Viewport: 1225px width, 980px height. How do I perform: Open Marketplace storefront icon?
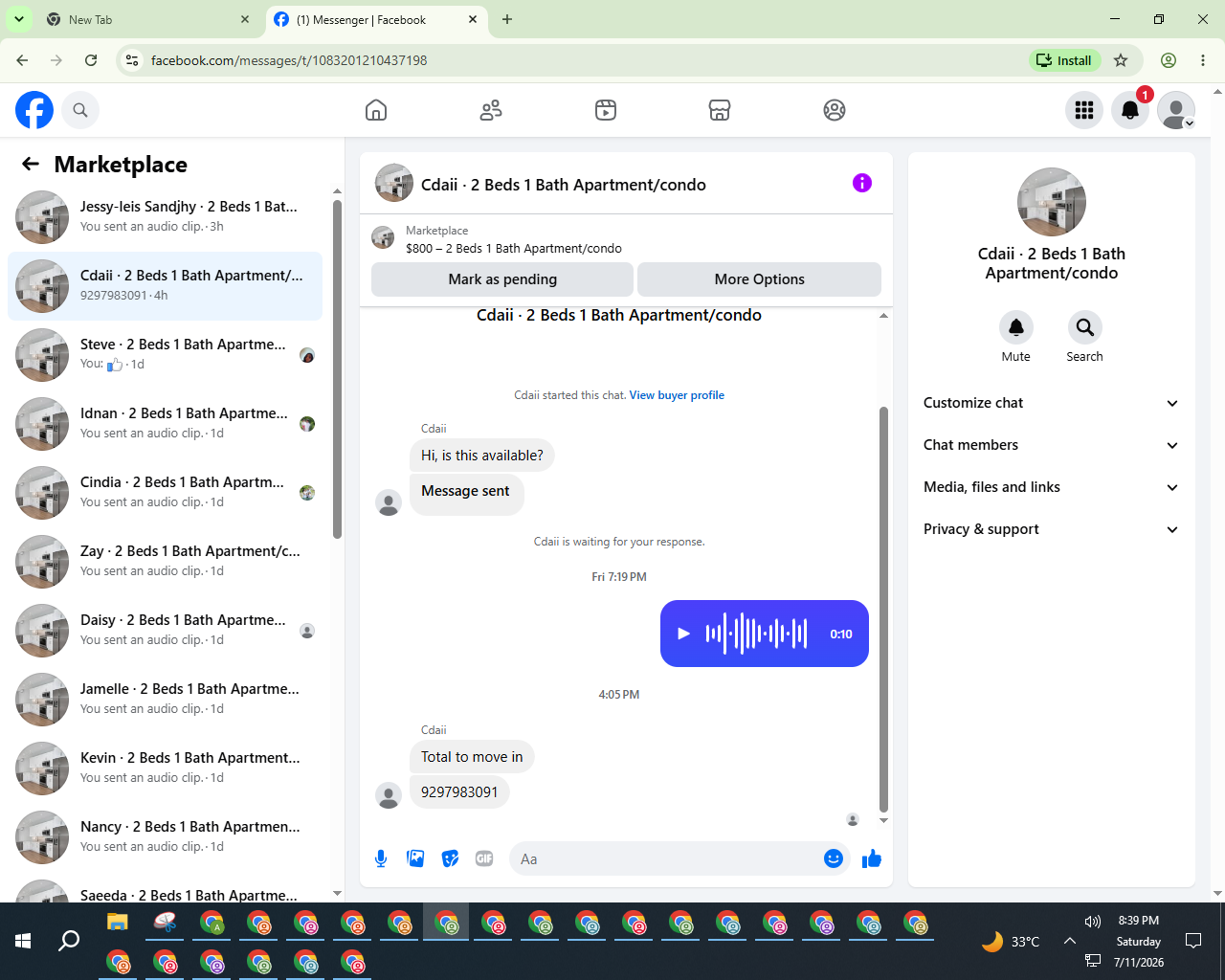click(x=720, y=110)
